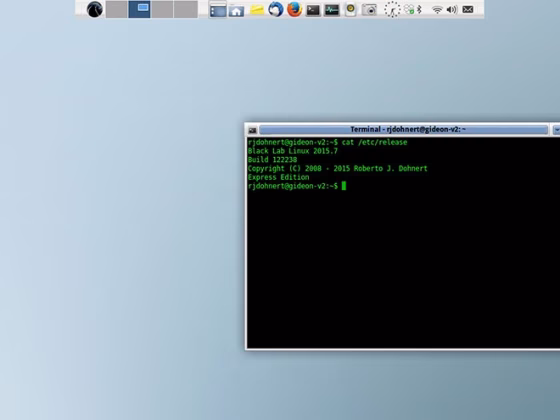Click the Terminal window title bar
This screenshot has height=420, width=560.
coord(404,130)
